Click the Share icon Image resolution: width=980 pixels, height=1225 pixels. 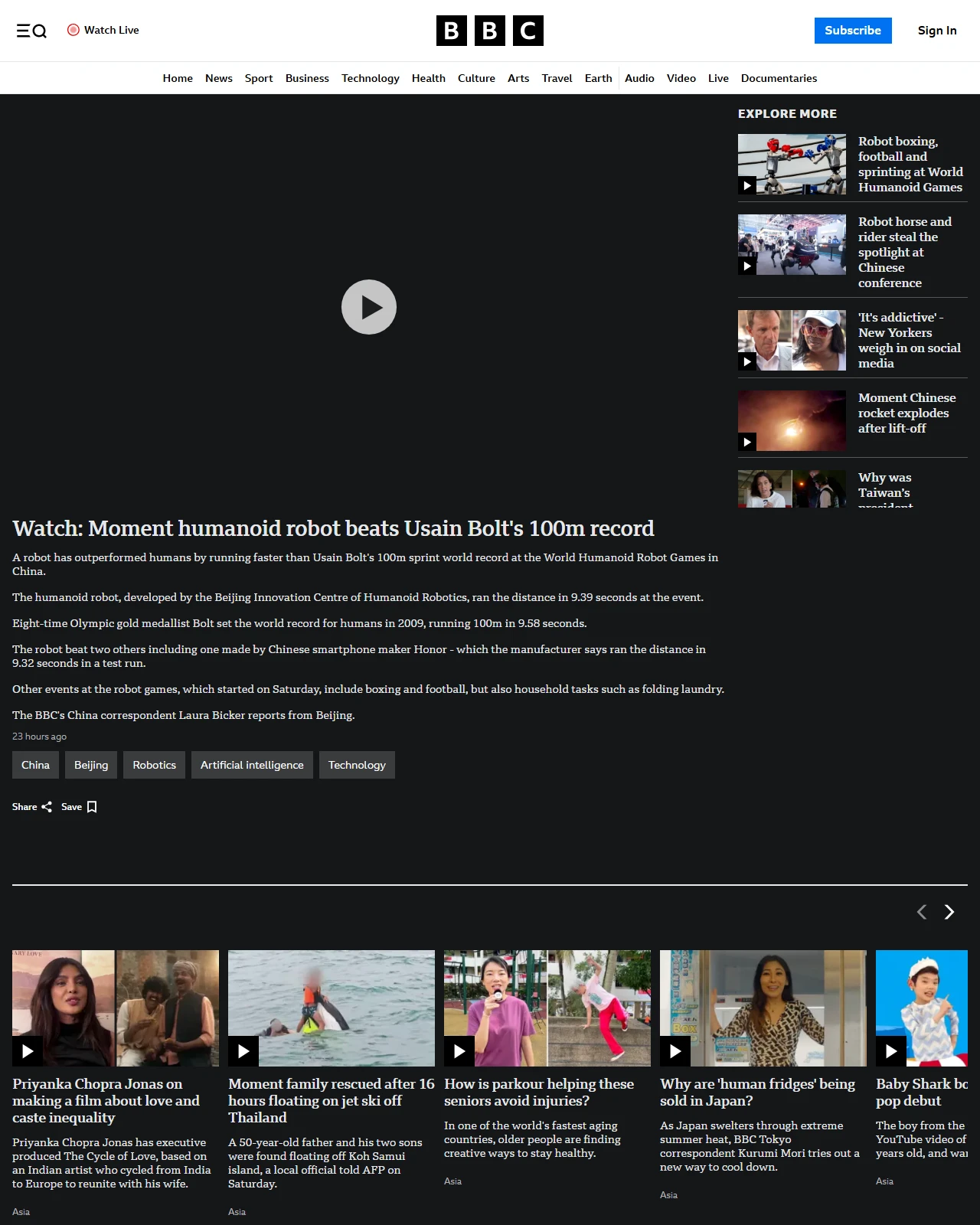coord(47,807)
